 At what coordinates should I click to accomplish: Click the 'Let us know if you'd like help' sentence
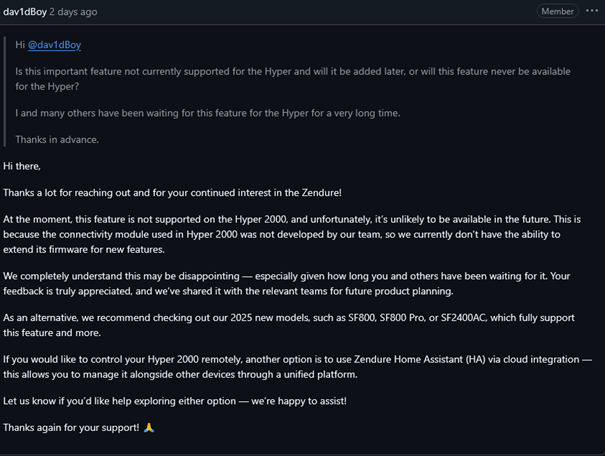(x=175, y=401)
